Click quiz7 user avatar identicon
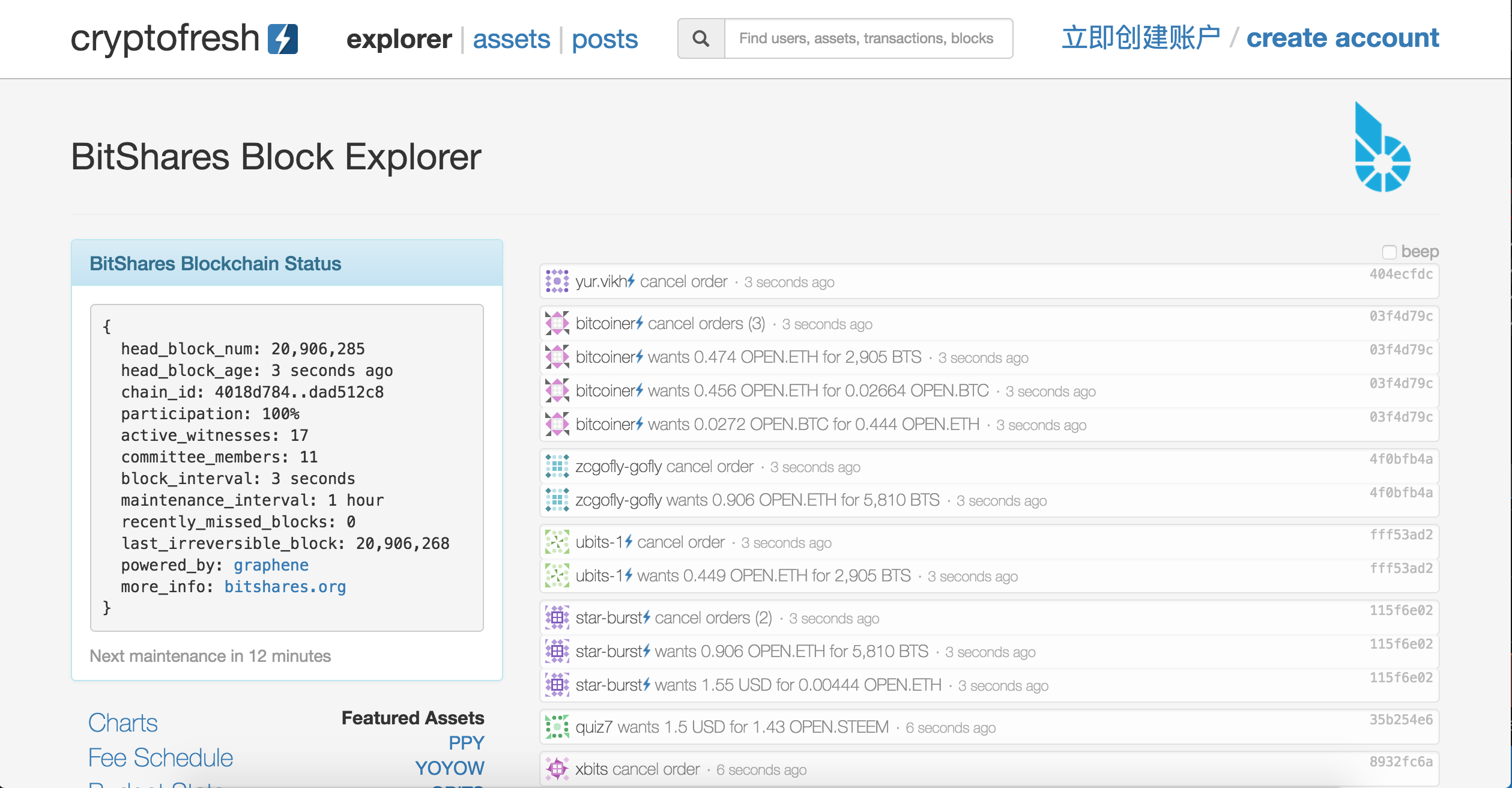Screen dimensions: 1512x788 pos(557,727)
